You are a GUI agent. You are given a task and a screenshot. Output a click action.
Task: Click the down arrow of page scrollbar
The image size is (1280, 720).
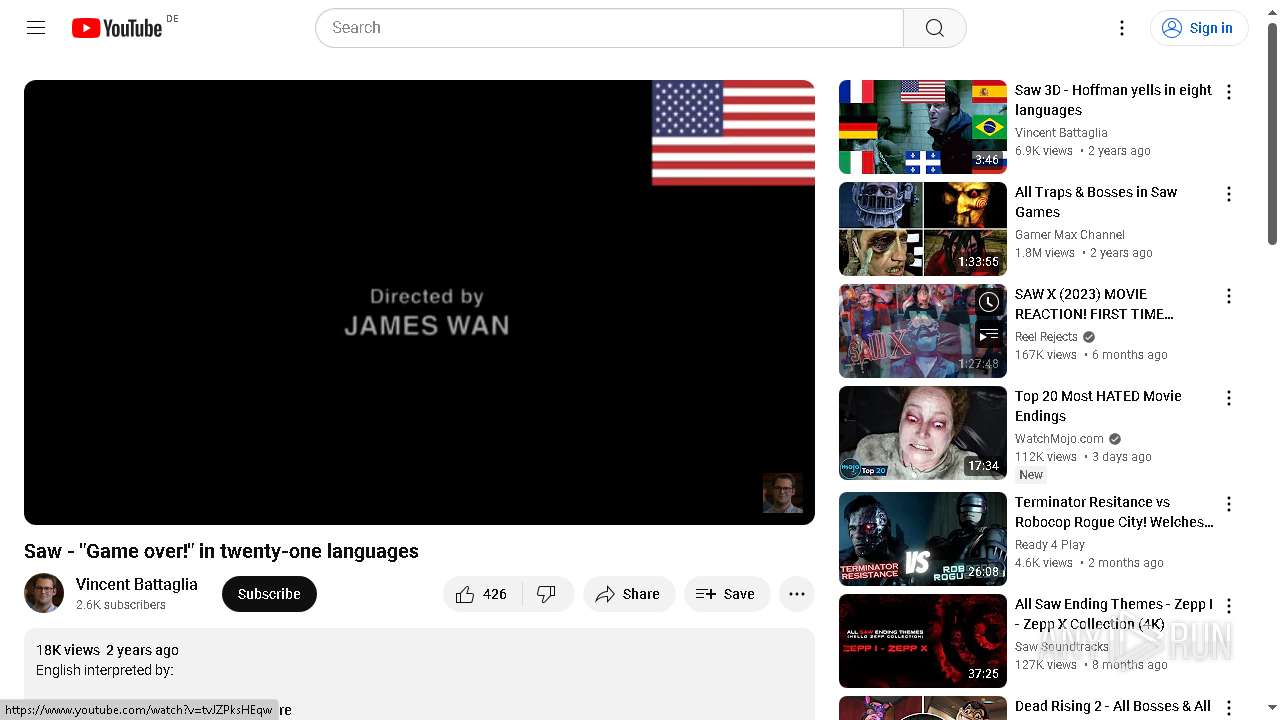[x=1272, y=710]
